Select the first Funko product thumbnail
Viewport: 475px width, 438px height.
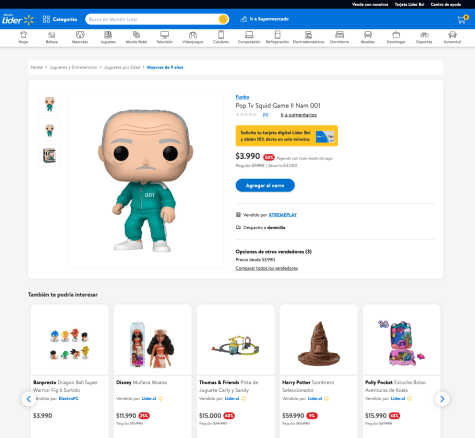click(49, 104)
